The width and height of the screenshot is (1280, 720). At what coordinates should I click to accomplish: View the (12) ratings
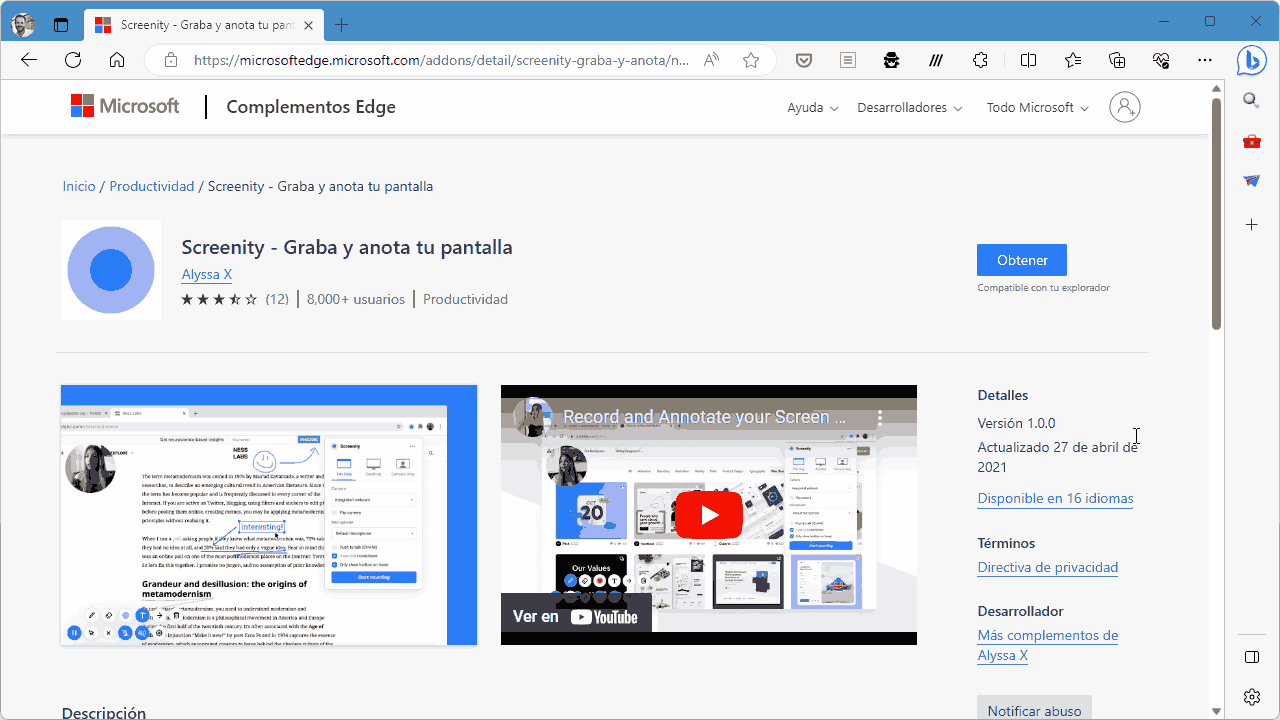tap(277, 299)
